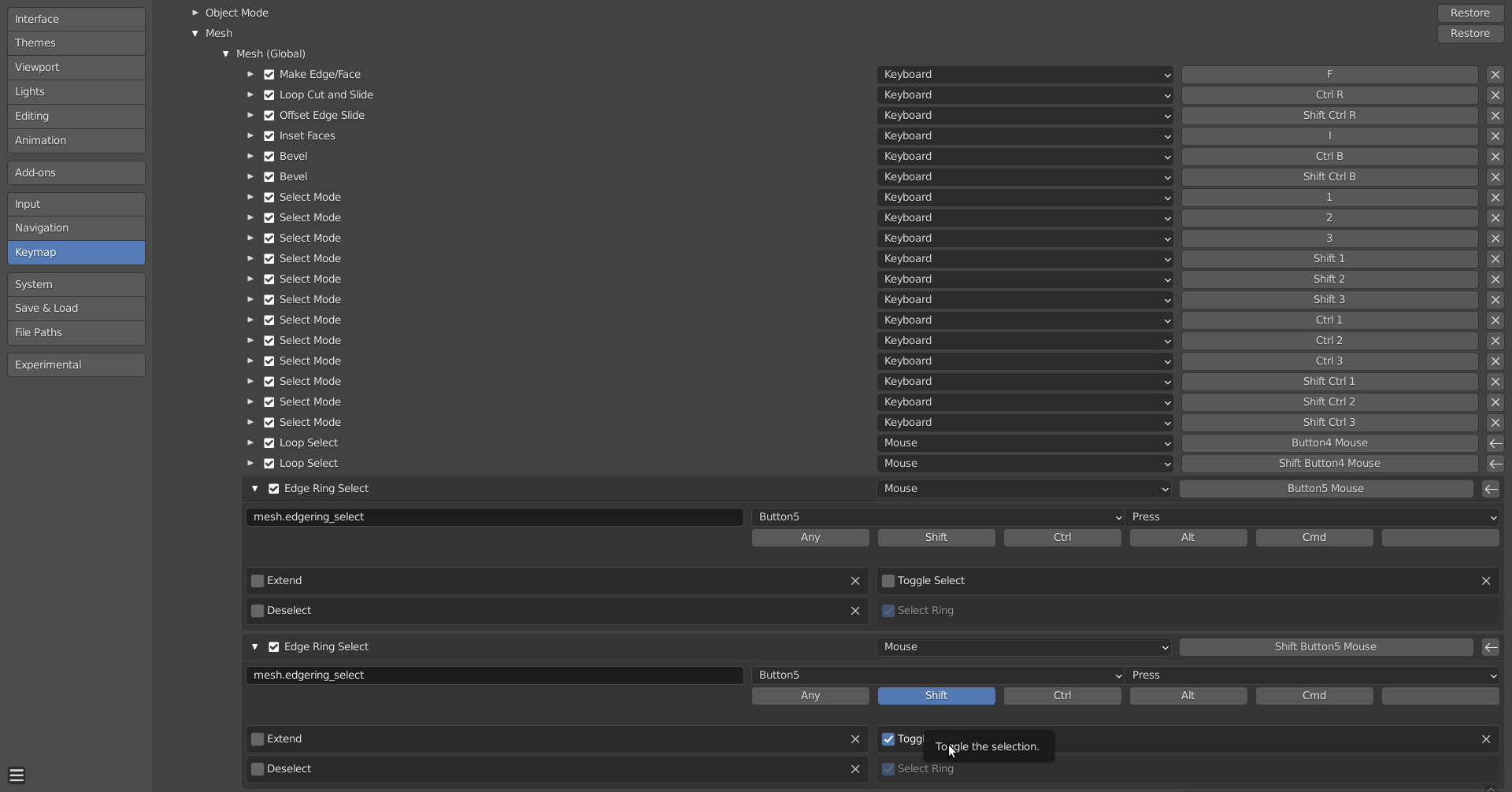
Task: Enable Deselect in the Button5 Mouse Edge Ring Select
Action: [x=258, y=611]
